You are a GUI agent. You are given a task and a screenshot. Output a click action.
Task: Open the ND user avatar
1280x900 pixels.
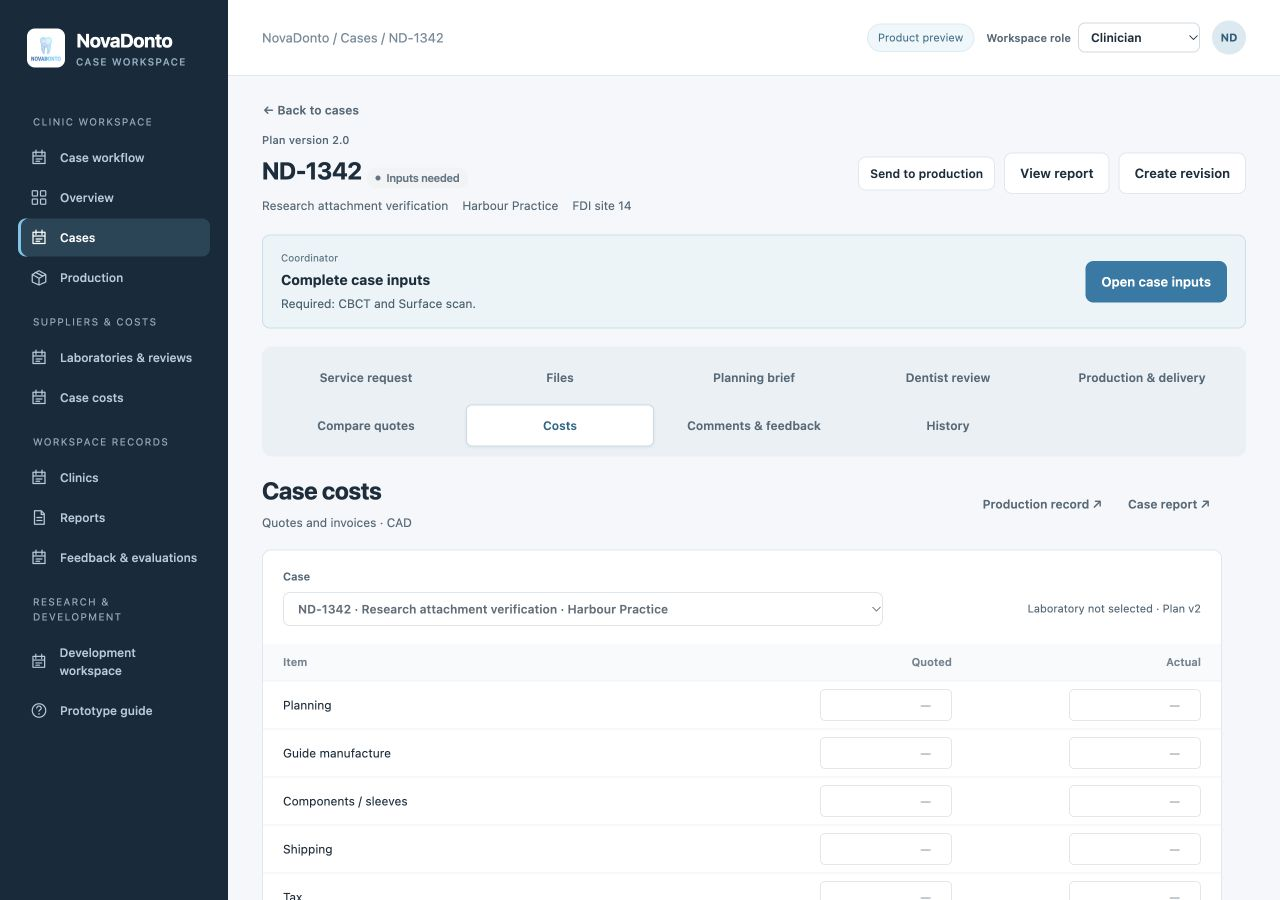(x=1229, y=38)
